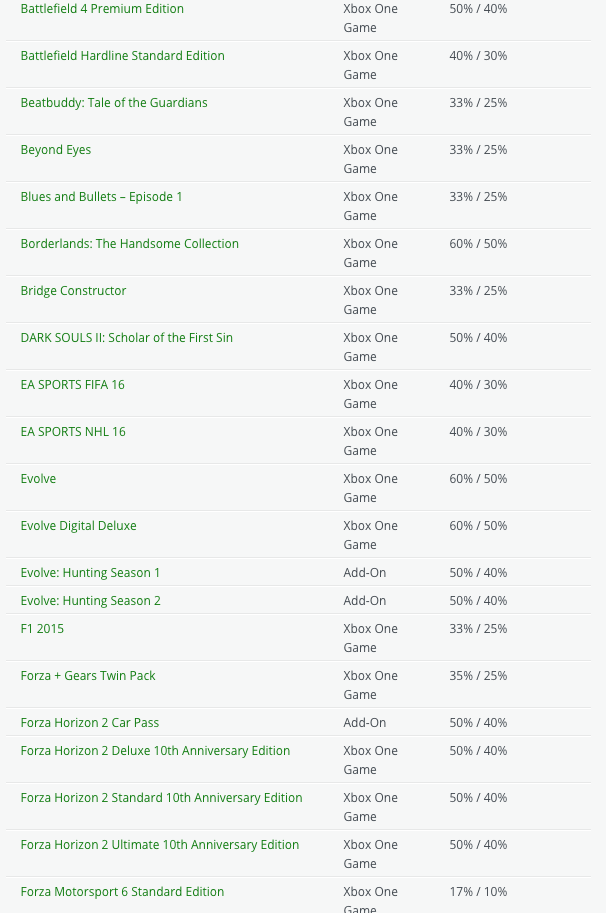Open Blues and Bullets – Episode 1
Image resolution: width=606 pixels, height=913 pixels.
(x=101, y=197)
